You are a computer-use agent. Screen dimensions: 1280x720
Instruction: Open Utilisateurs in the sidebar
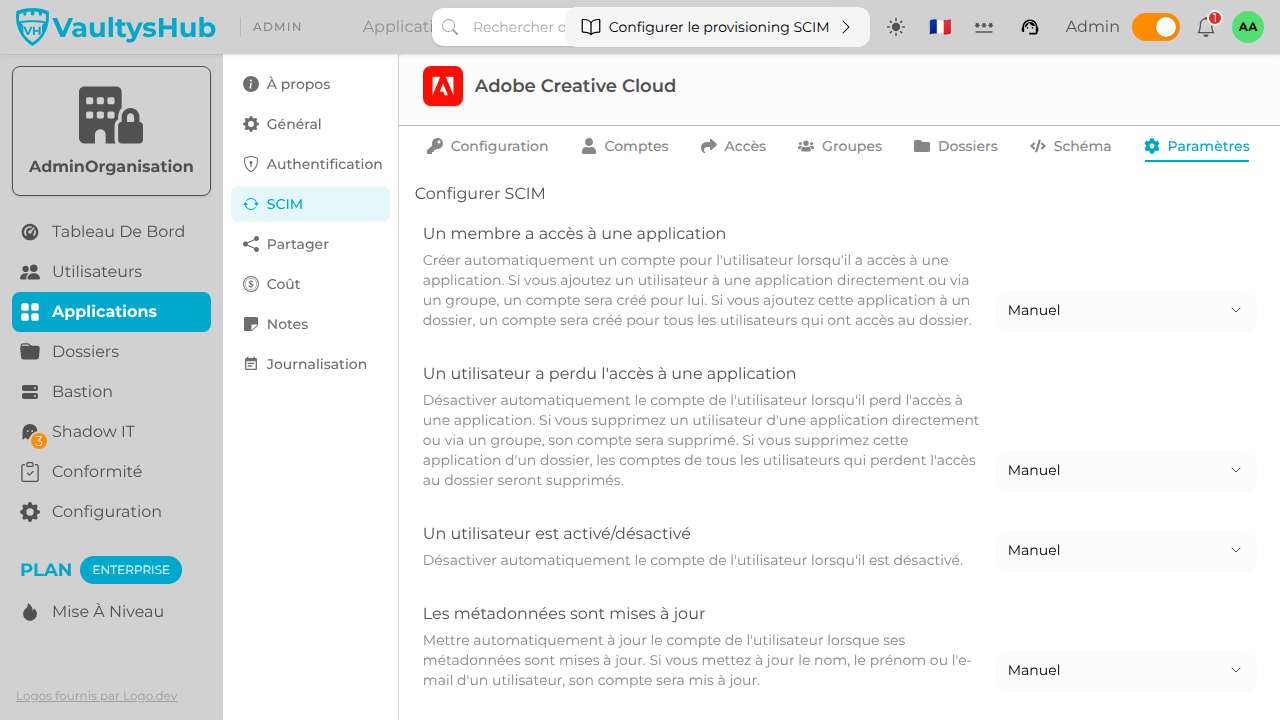click(x=111, y=271)
